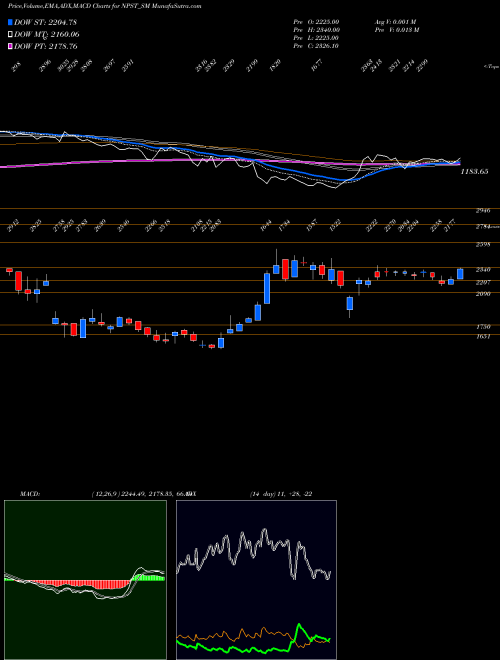500x660 pixels.
Task: Open the dark blue ADX indicator panel
Action: pyautogui.click(x=256, y=580)
